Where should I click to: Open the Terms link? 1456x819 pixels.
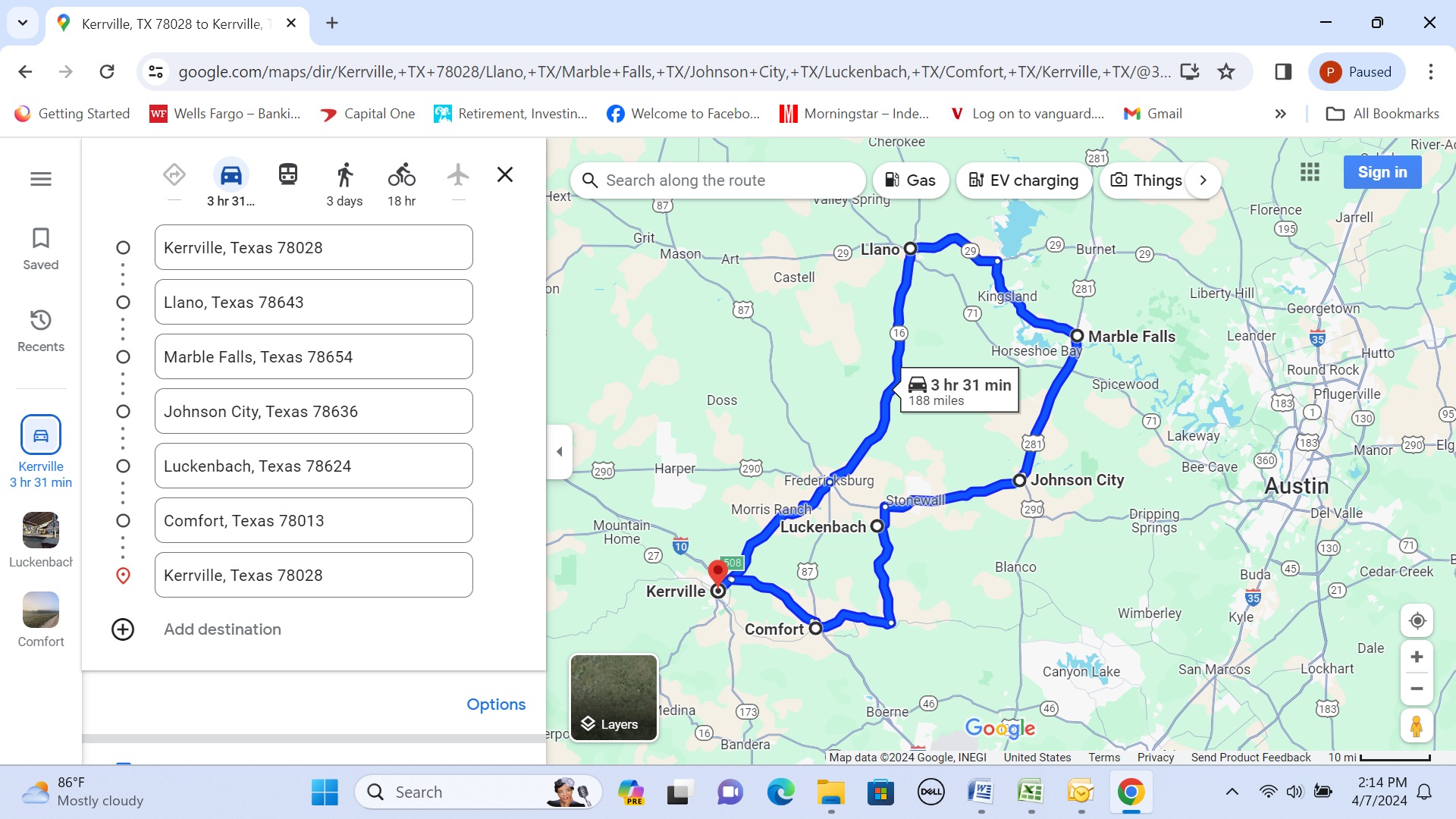click(x=1104, y=758)
